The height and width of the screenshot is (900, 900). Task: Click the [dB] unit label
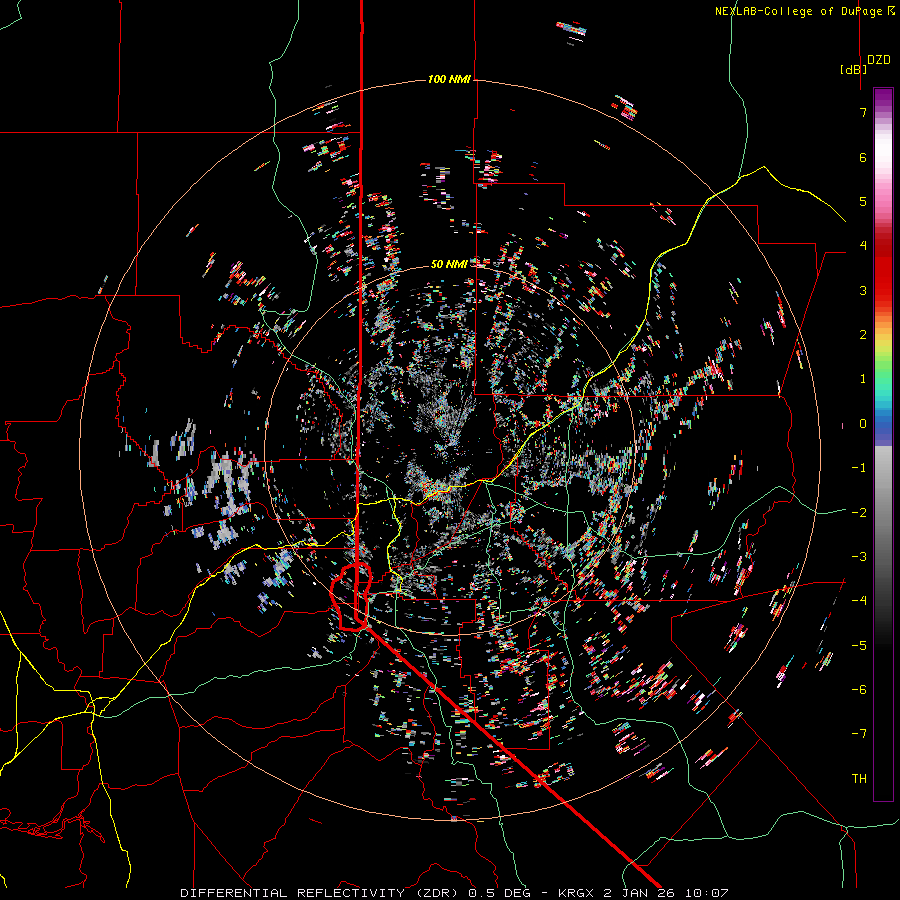[x=854, y=69]
